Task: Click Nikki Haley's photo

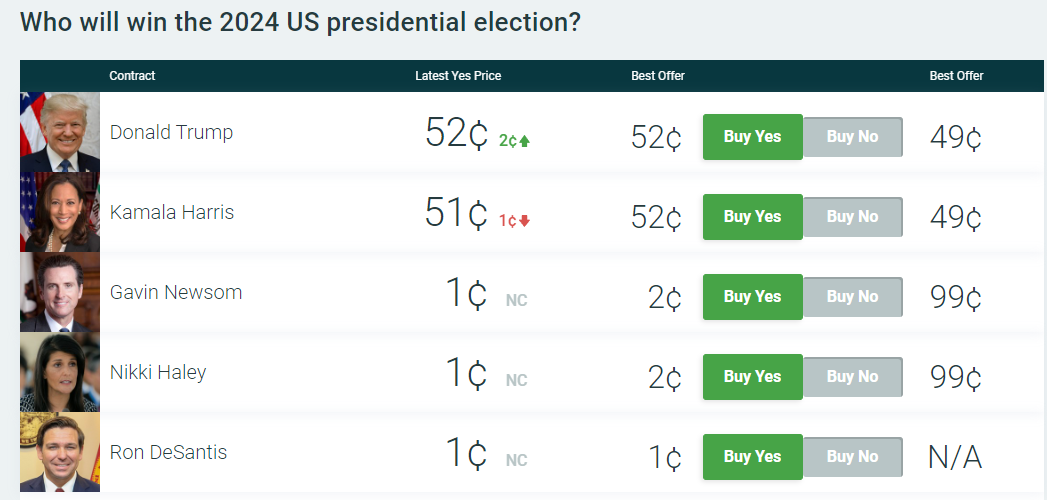Action: (x=60, y=372)
